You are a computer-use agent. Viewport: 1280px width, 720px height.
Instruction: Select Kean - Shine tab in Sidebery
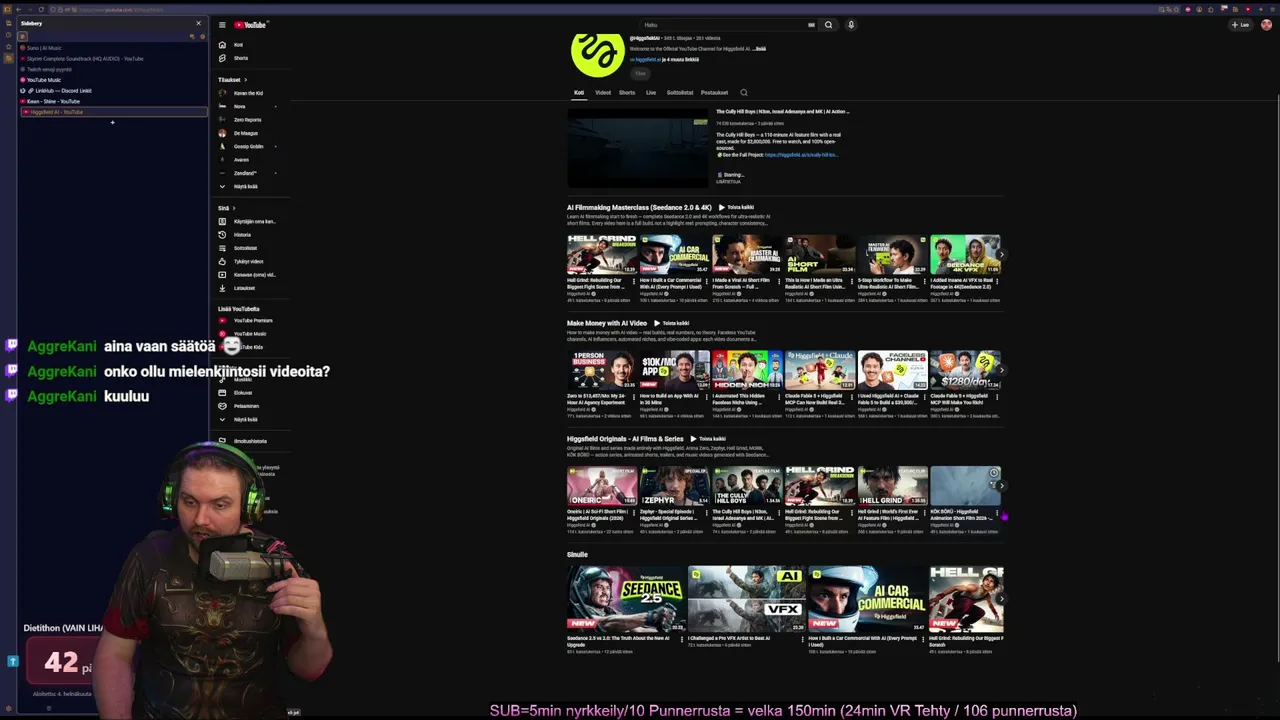point(112,101)
